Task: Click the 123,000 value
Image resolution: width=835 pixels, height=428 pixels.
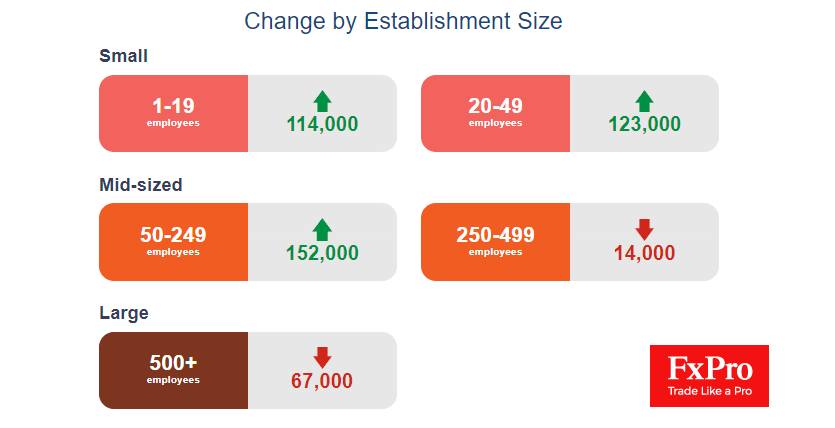Action: click(644, 125)
